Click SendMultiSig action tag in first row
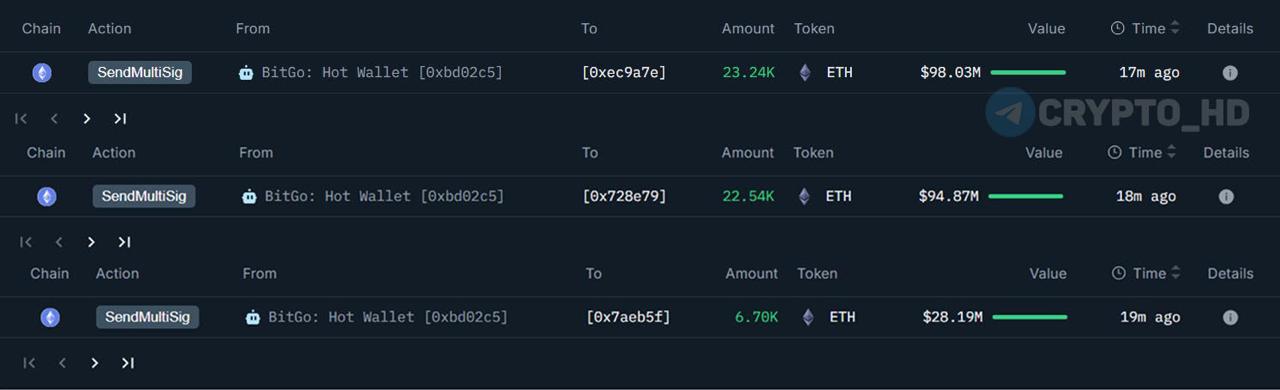Viewport: 1280px width, 390px height. click(140, 73)
